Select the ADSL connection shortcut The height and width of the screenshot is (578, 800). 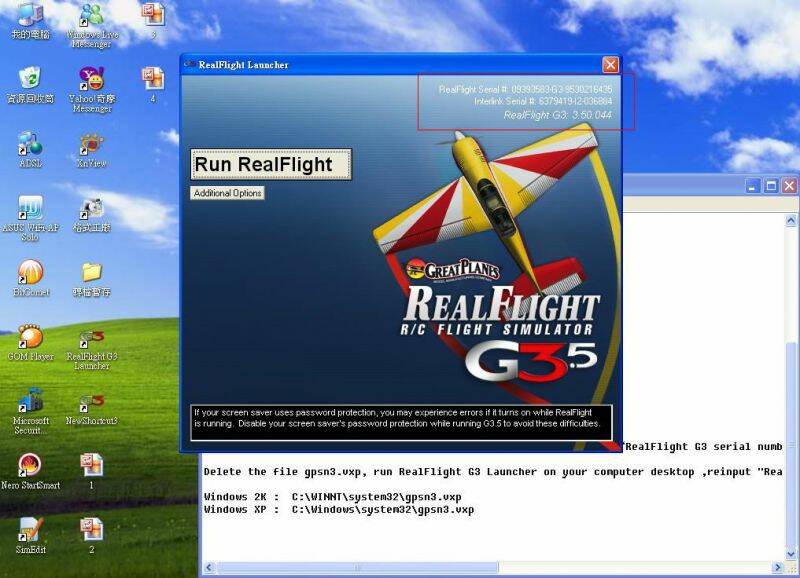click(31, 149)
